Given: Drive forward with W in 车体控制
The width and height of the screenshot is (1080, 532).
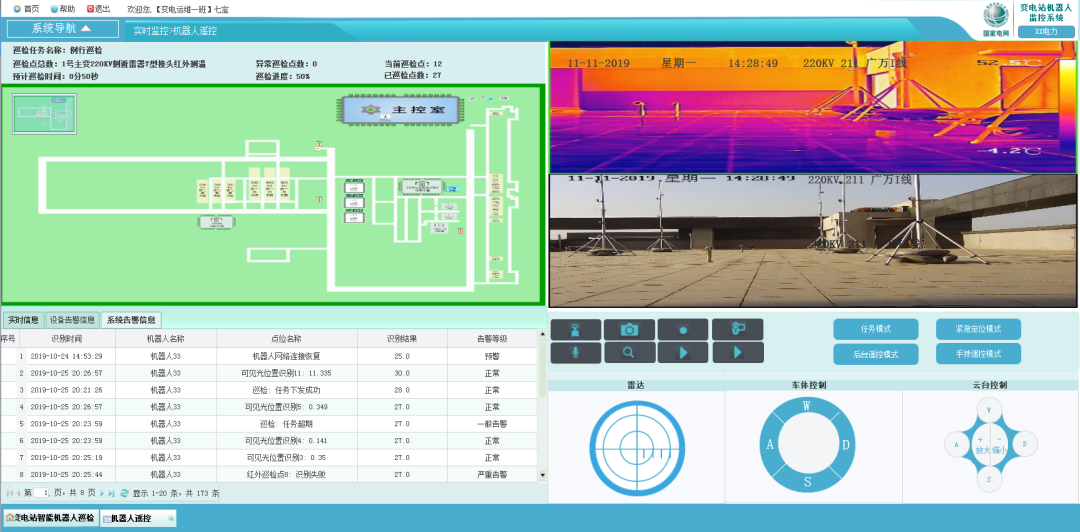Looking at the screenshot, I should [807, 406].
